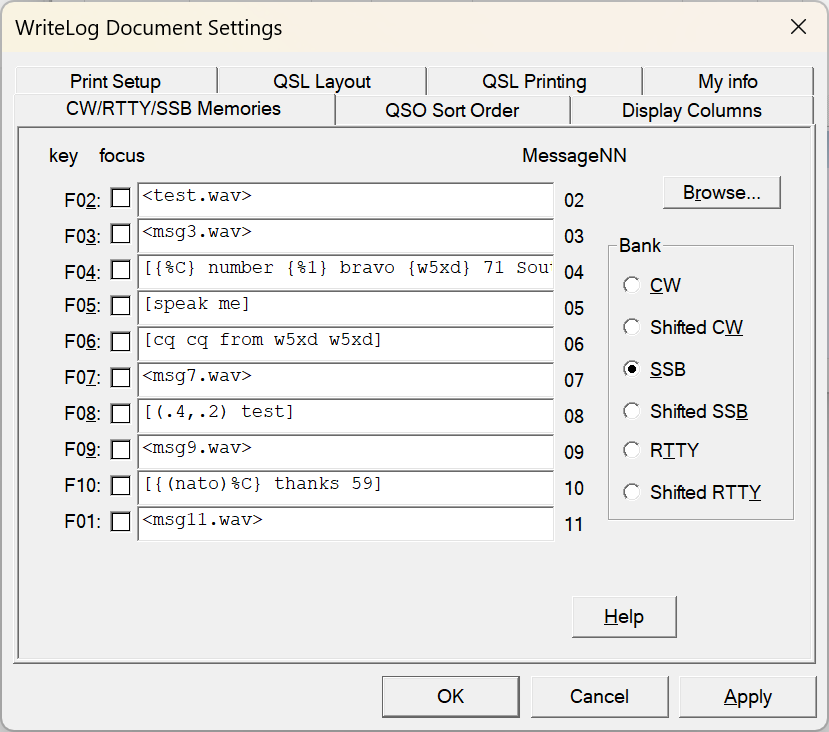Select RTTY bank option
Viewport: 829px width, 732px height.
632,451
